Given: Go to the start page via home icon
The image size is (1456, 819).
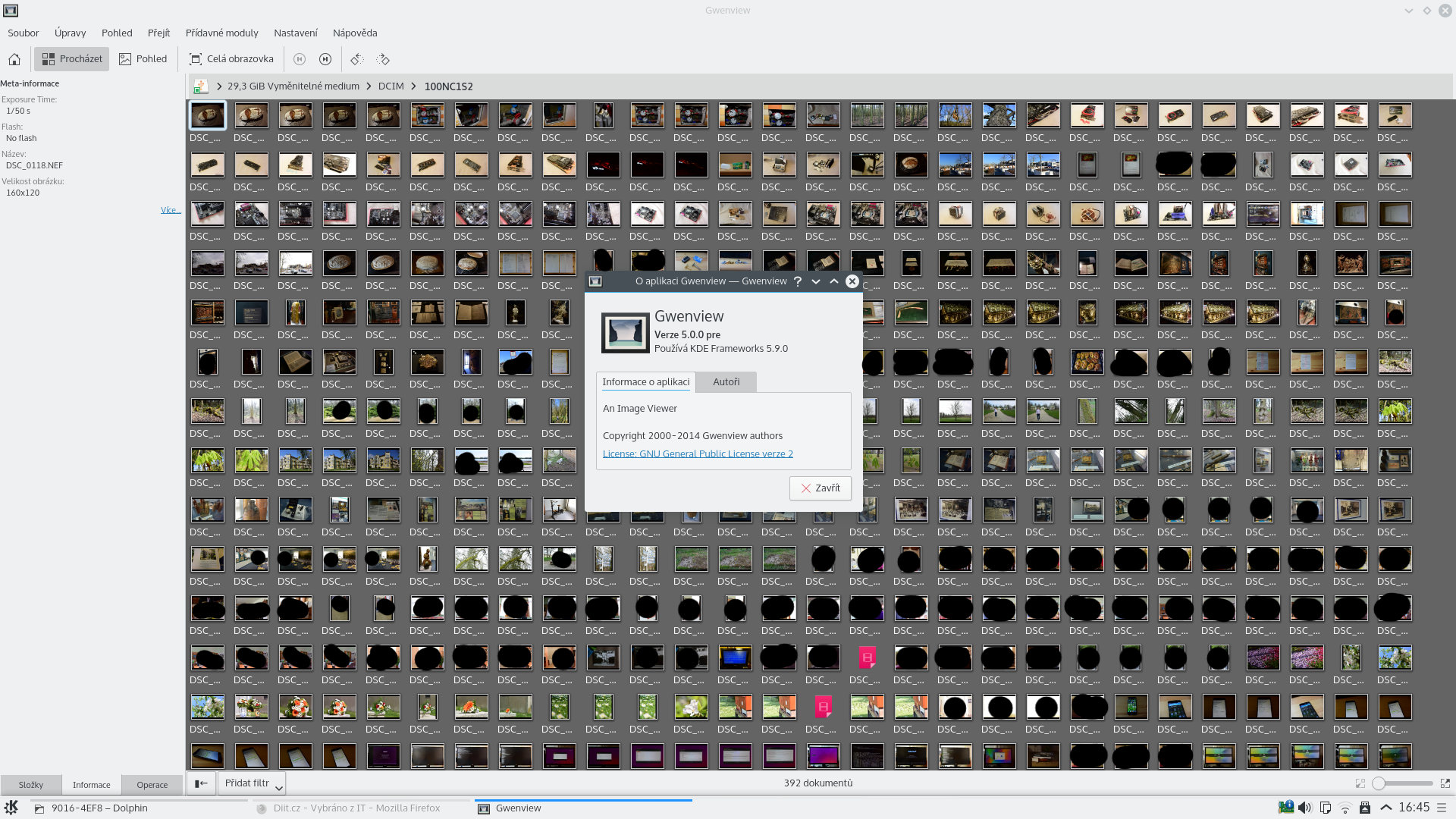Looking at the screenshot, I should click(x=14, y=59).
